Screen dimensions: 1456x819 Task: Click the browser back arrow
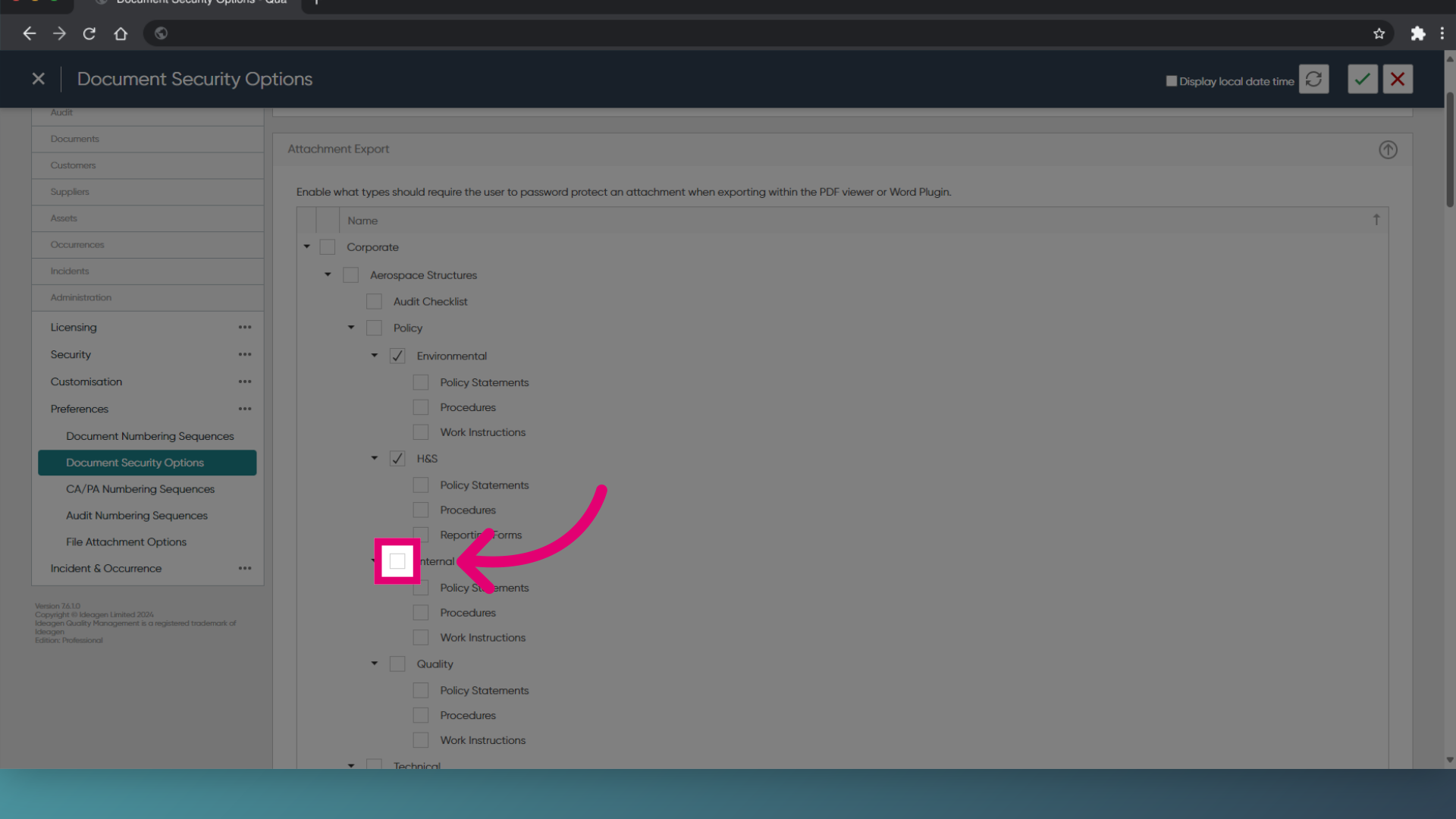tap(29, 33)
